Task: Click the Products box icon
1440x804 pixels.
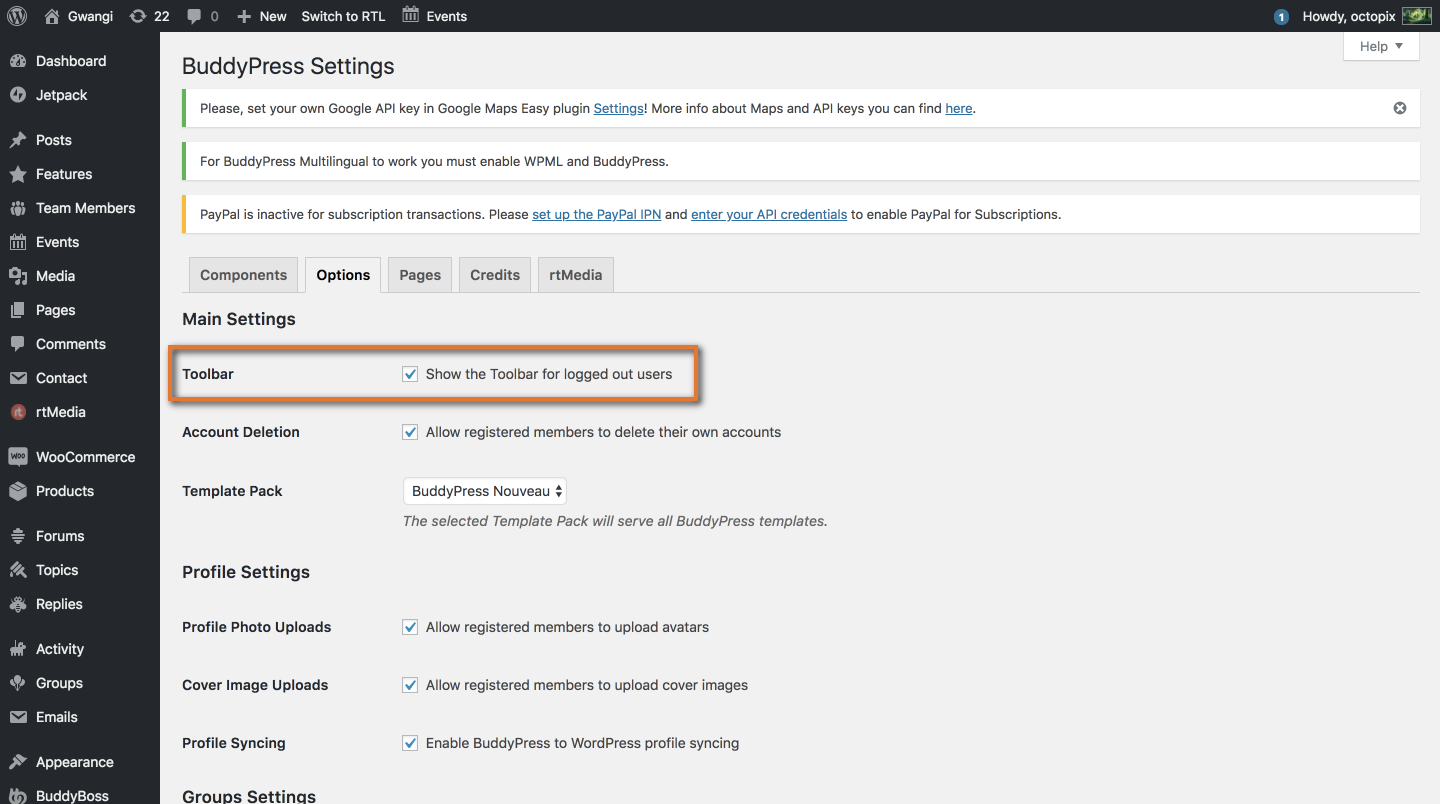Action: (x=18, y=491)
